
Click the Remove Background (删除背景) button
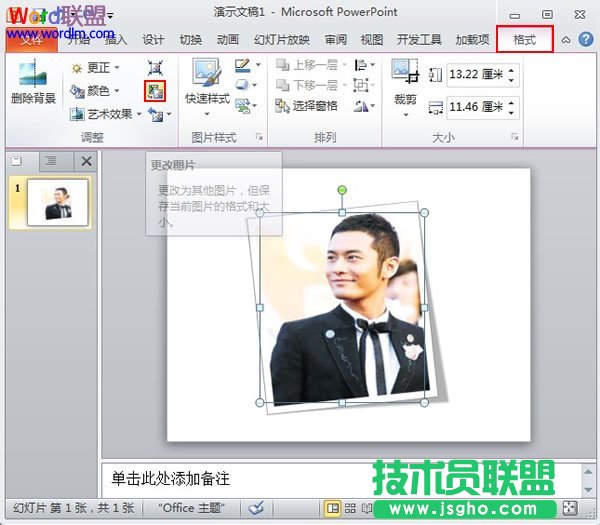click(34, 84)
